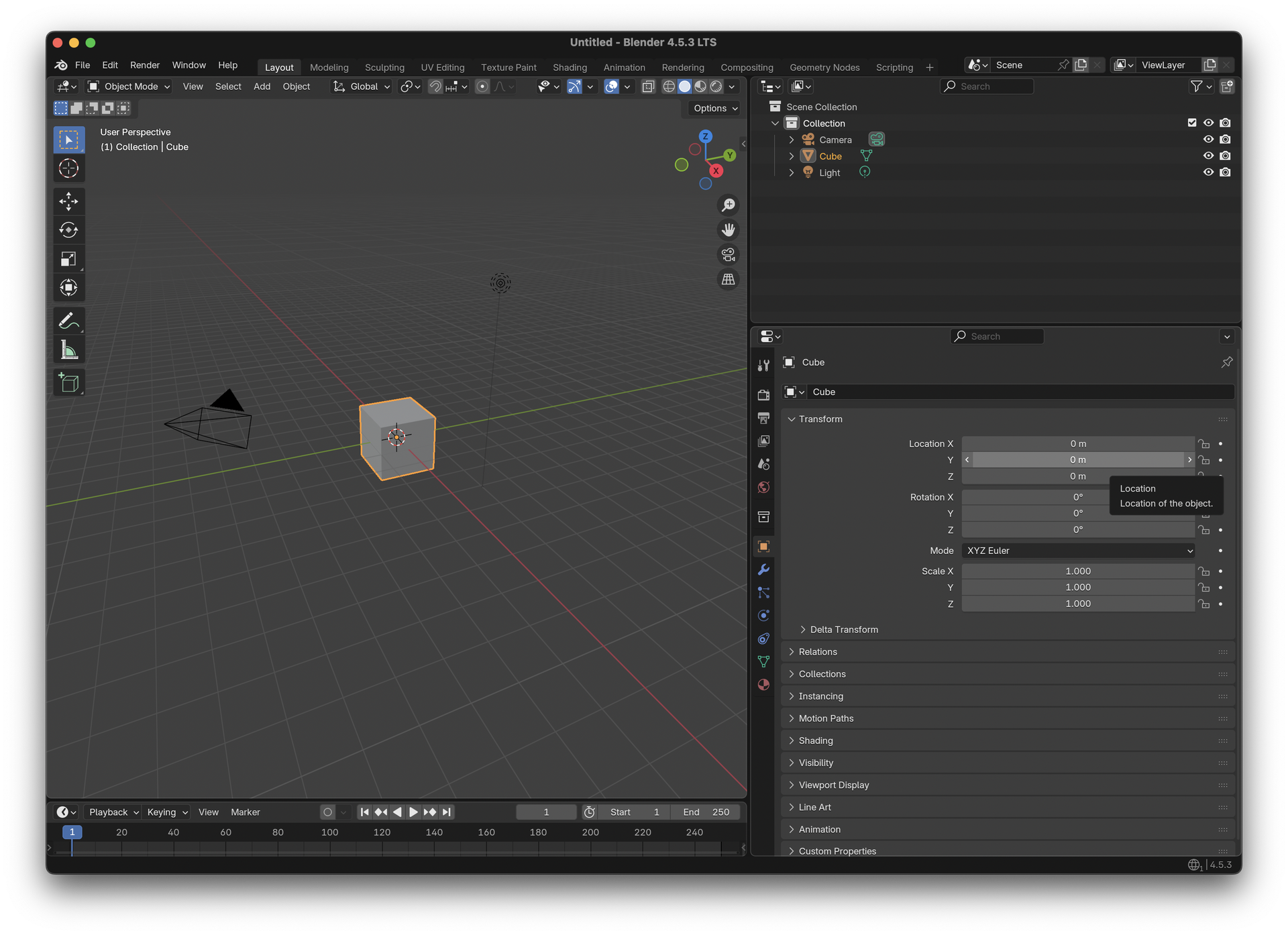
Task: Open the Render menu
Action: tap(145, 65)
